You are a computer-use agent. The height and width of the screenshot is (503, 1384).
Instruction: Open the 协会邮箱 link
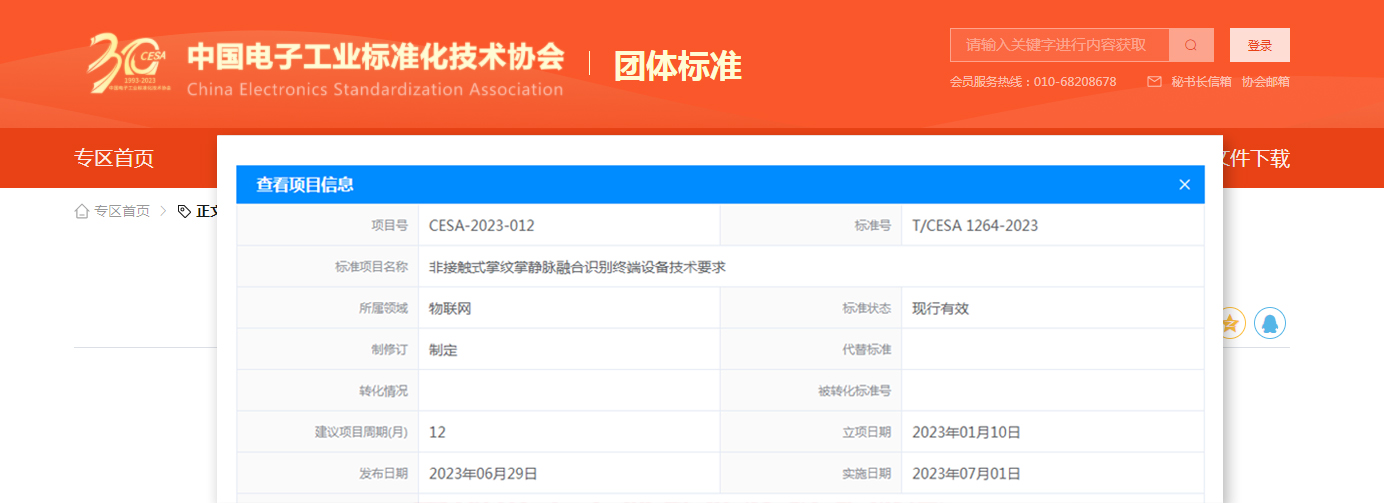(1265, 82)
